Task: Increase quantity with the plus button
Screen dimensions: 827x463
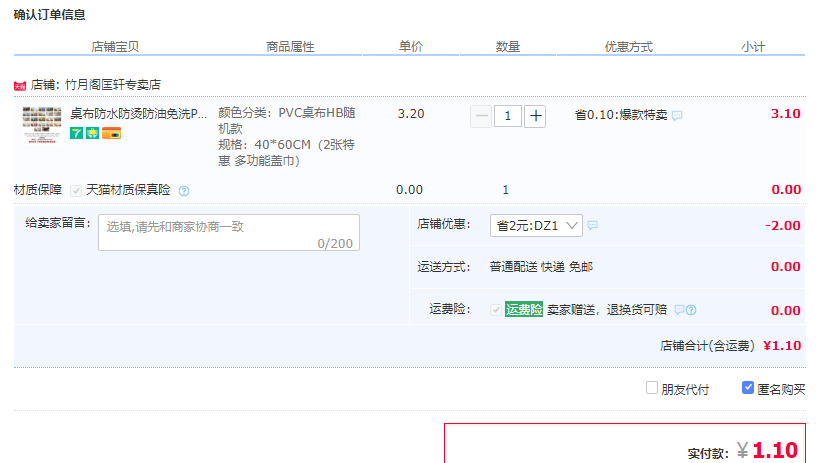Action: click(x=535, y=116)
